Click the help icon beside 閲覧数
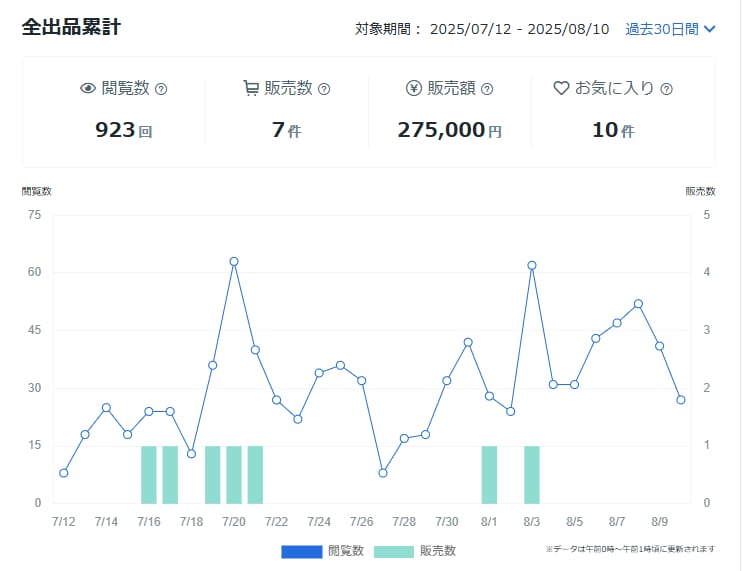 point(161,89)
